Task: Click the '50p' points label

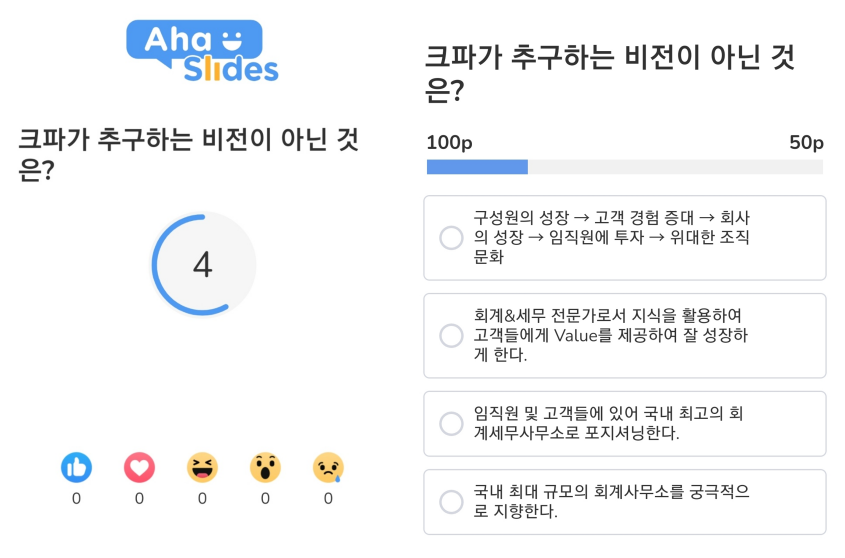Action: (x=806, y=143)
